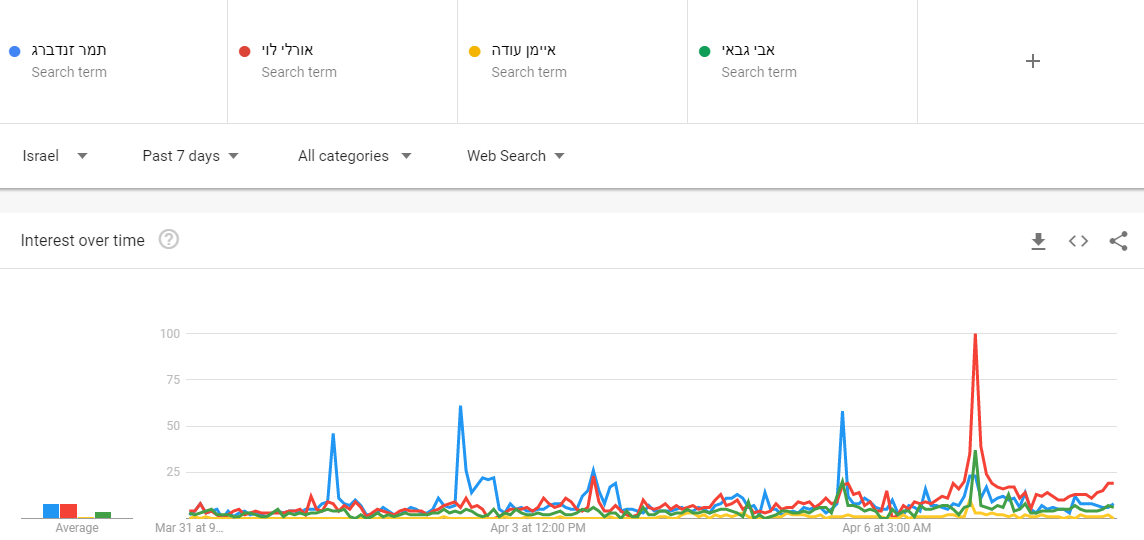Screen dimensions: 1144x540
Task: Click the blue average bar
Action: pyautogui.click(x=51, y=511)
